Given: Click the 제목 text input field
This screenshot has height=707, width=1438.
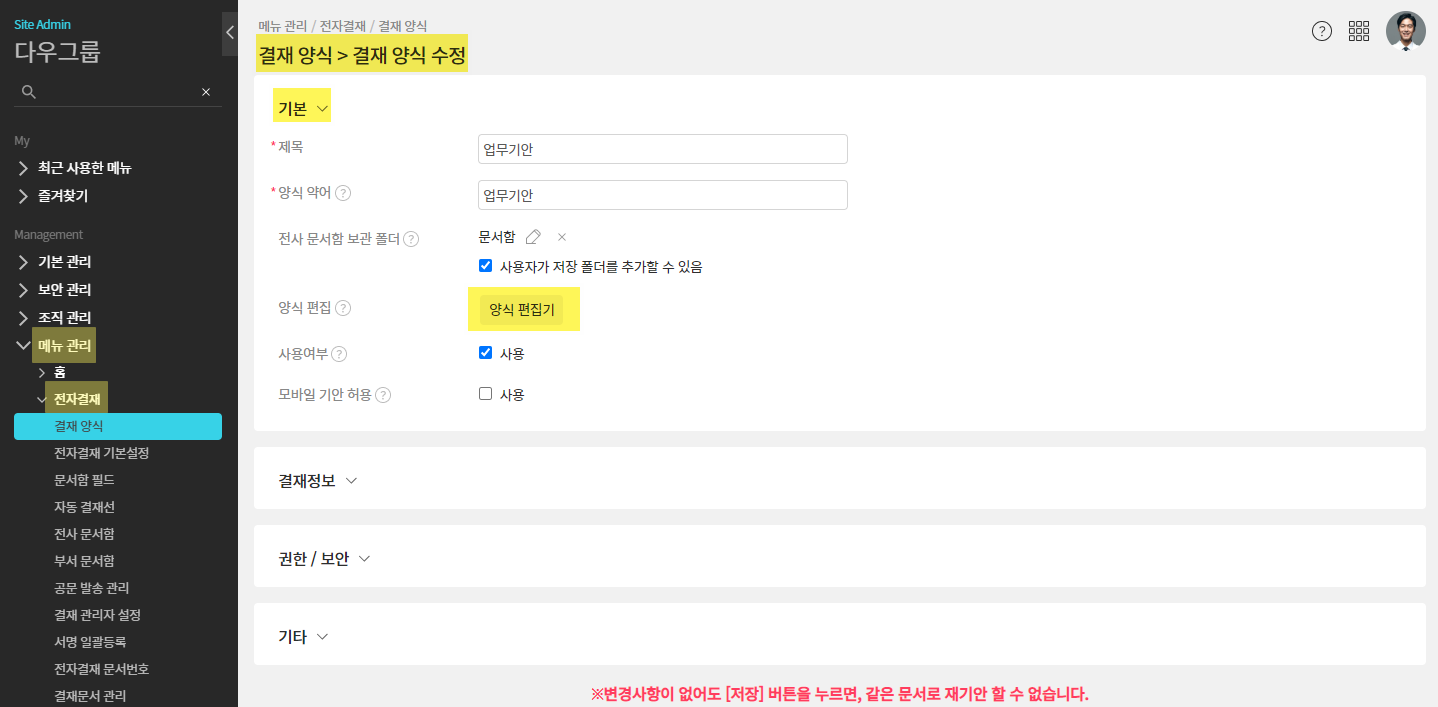Looking at the screenshot, I should [662, 149].
